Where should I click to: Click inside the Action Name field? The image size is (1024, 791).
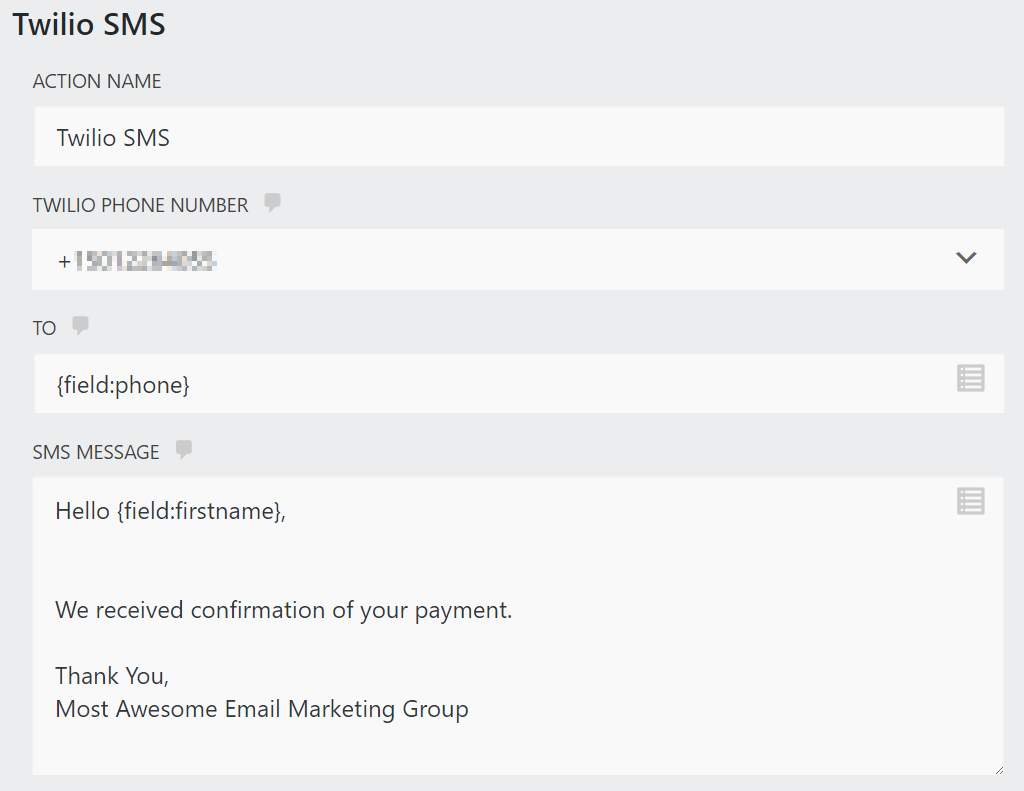coord(400,136)
